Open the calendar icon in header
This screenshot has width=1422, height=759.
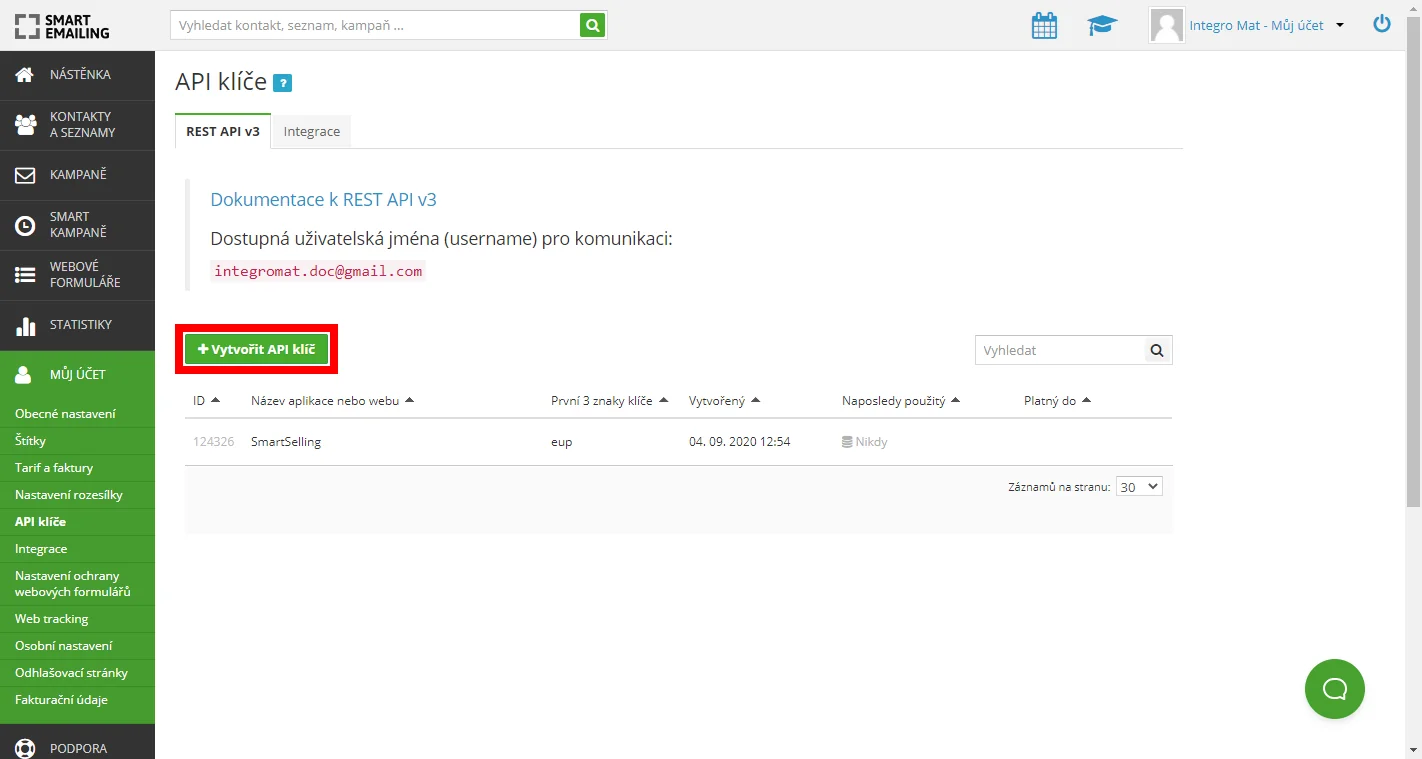(1044, 25)
